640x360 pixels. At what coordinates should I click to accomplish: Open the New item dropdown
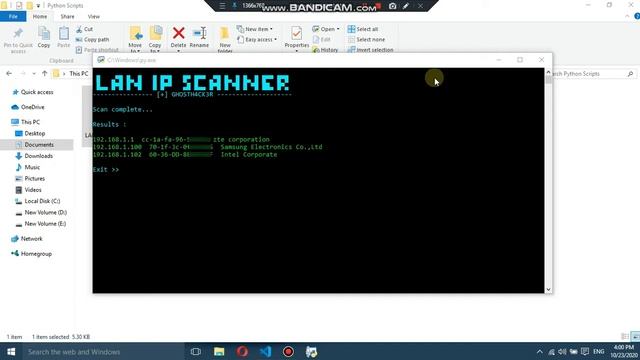coord(255,29)
